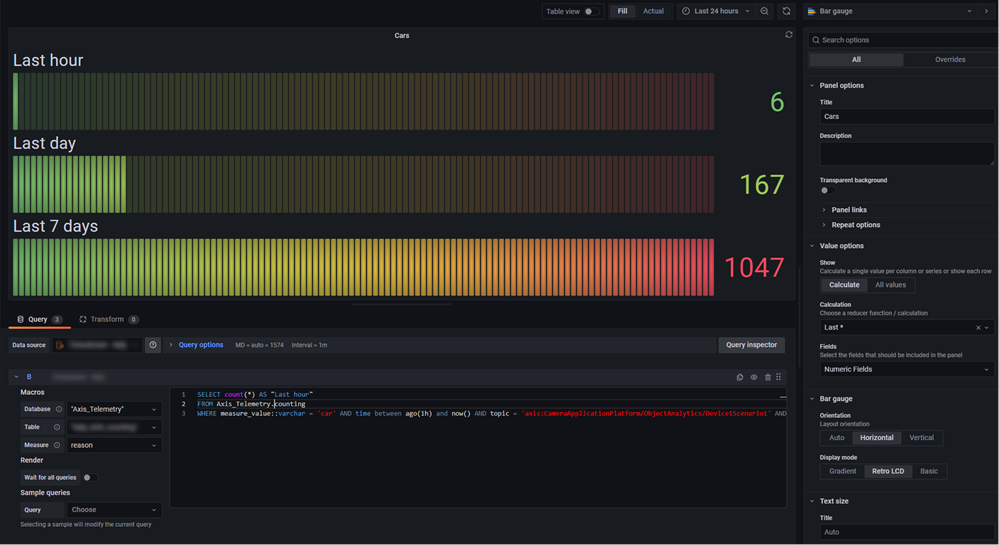The width and height of the screenshot is (999, 545).
Task: Expand the Repeat options section
Action: tap(855, 225)
